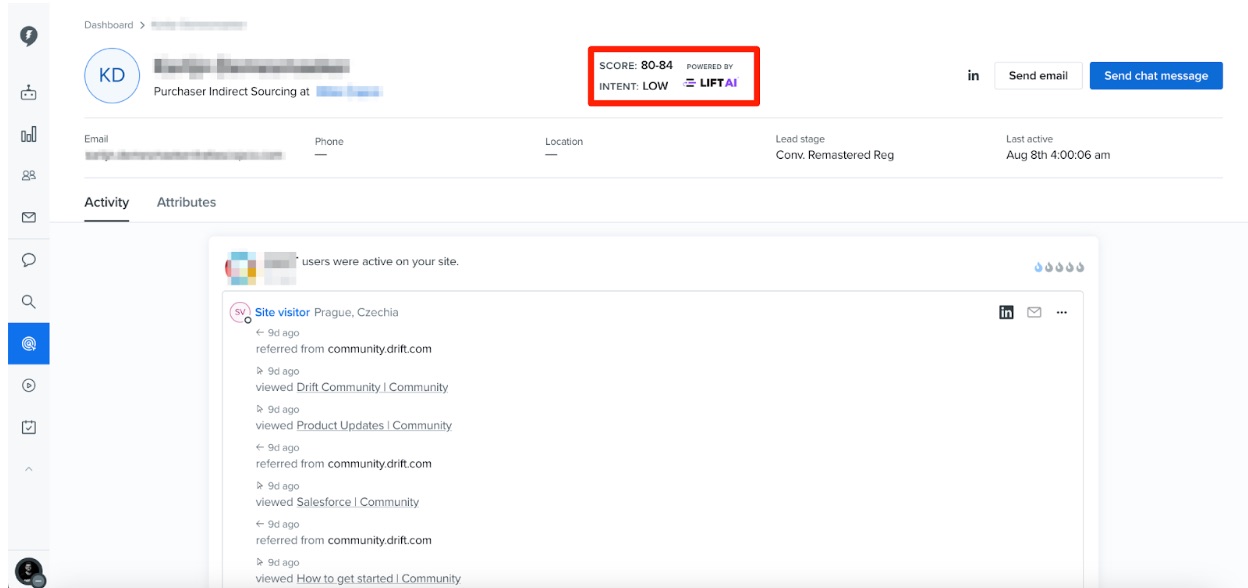Click Send chat message button
1248x588 pixels.
[1156, 76]
